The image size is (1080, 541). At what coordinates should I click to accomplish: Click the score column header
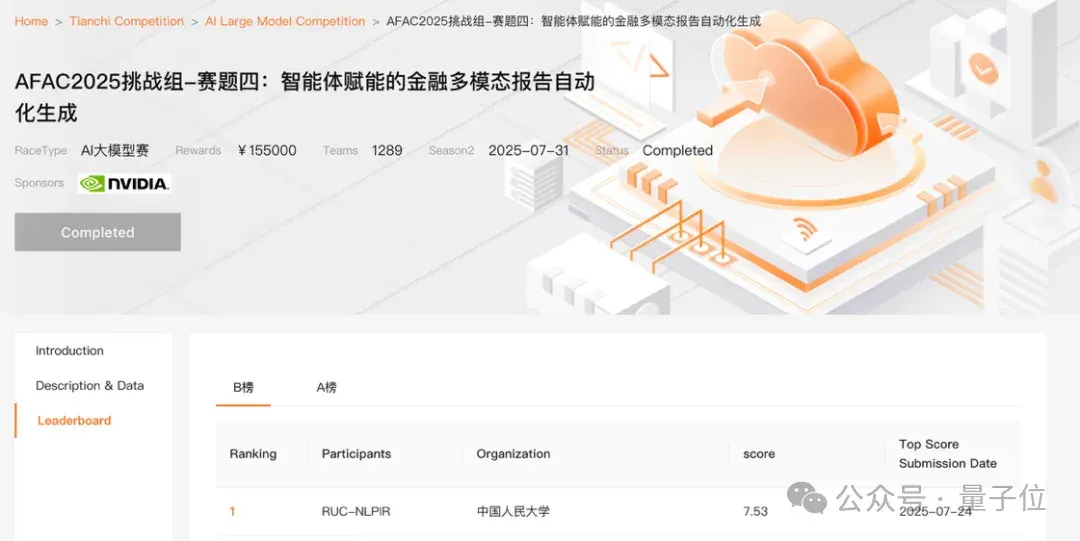coord(759,454)
